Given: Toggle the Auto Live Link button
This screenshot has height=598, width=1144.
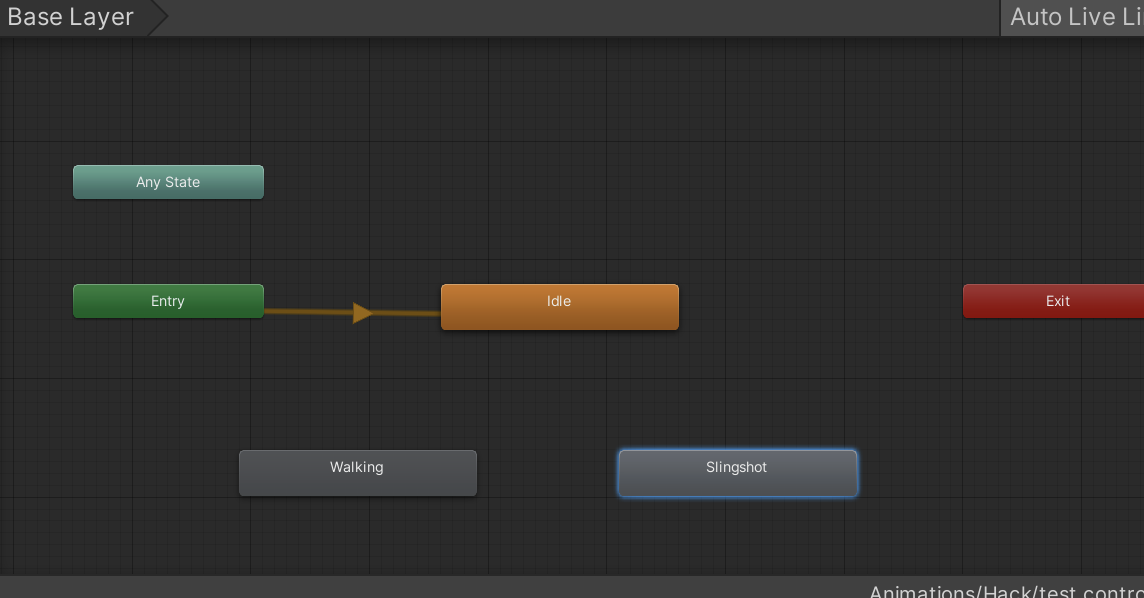Looking at the screenshot, I should coord(1074,18).
